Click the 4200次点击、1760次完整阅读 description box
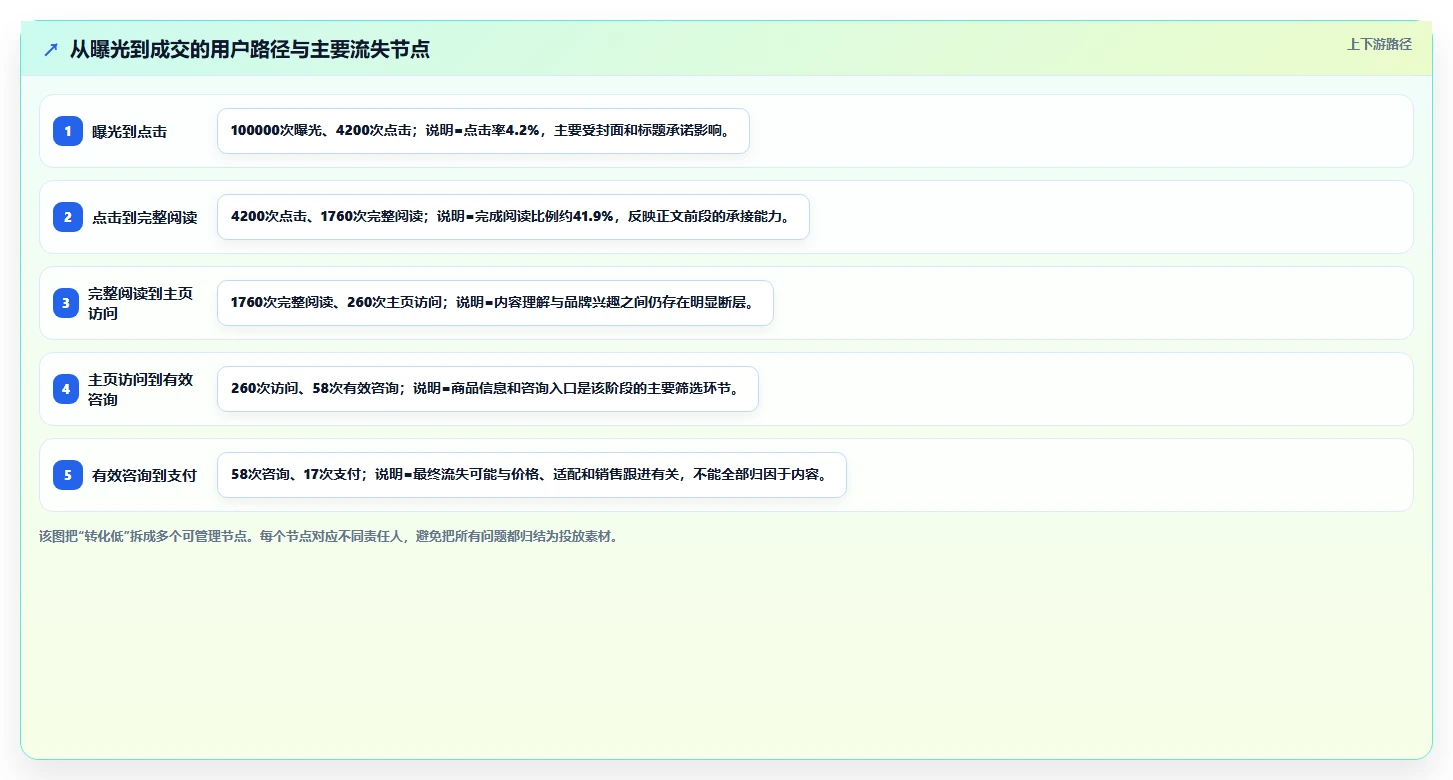Image resolution: width=1453 pixels, height=780 pixels. 513,217
